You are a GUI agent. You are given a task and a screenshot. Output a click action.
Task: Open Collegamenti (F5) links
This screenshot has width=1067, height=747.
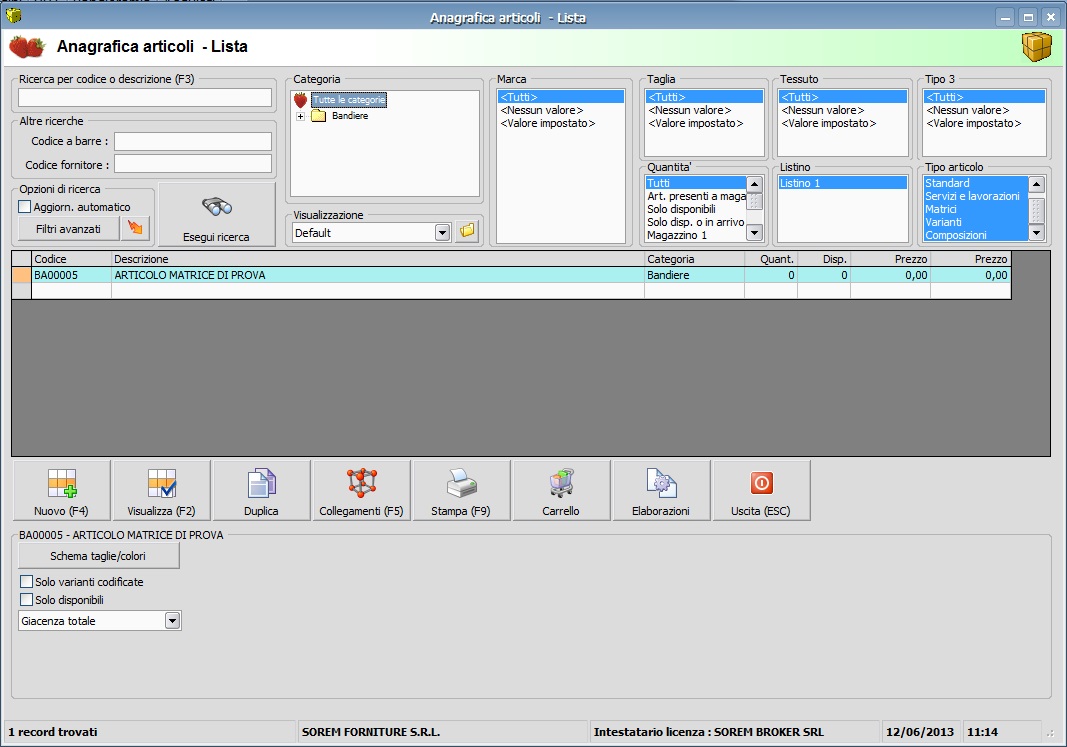361,491
